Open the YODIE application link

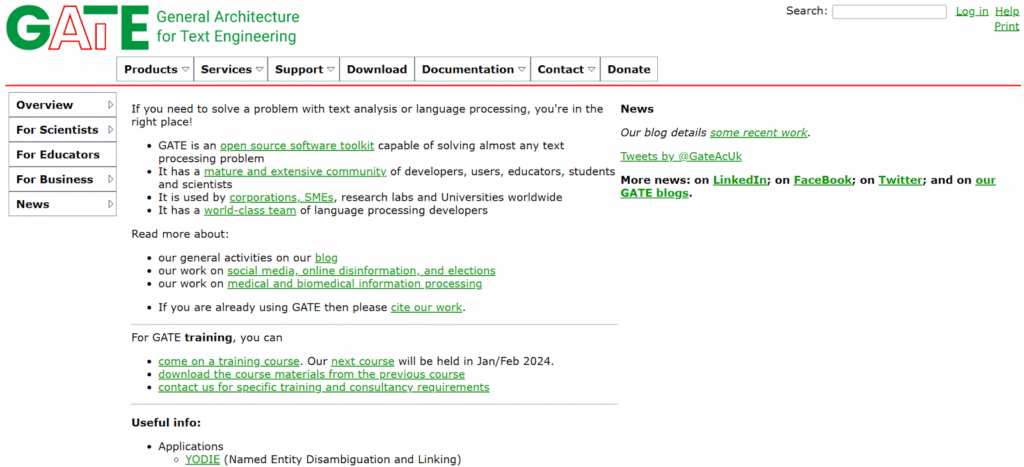202,460
